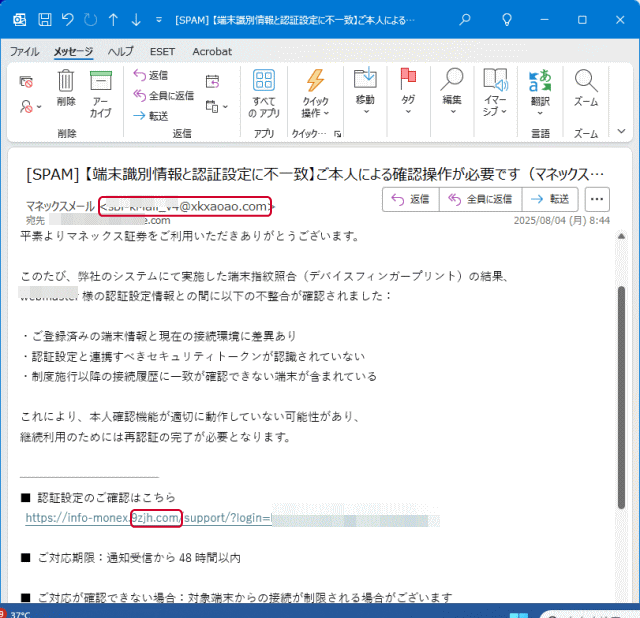Open the search magnifier in title bar
640x618 pixels.
tap(464, 20)
